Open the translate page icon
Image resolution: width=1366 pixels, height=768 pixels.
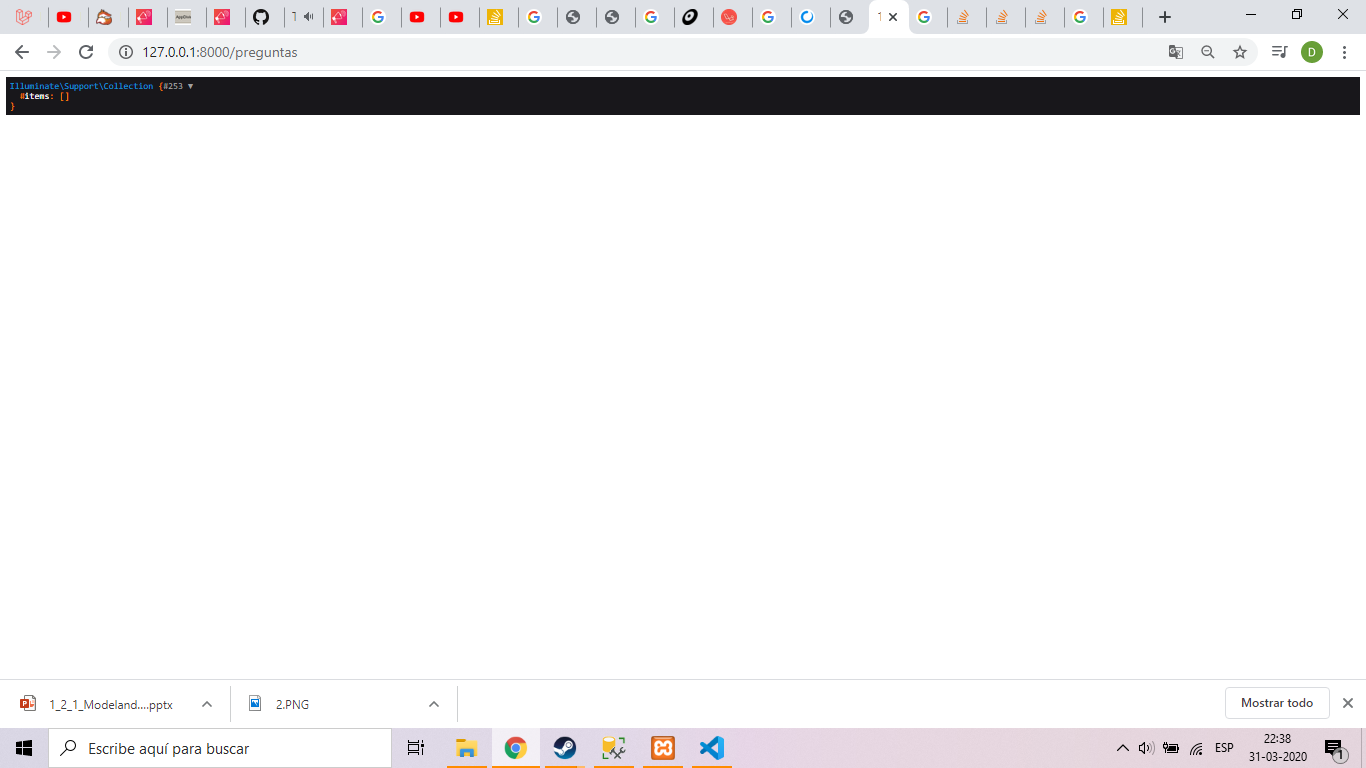point(1176,52)
